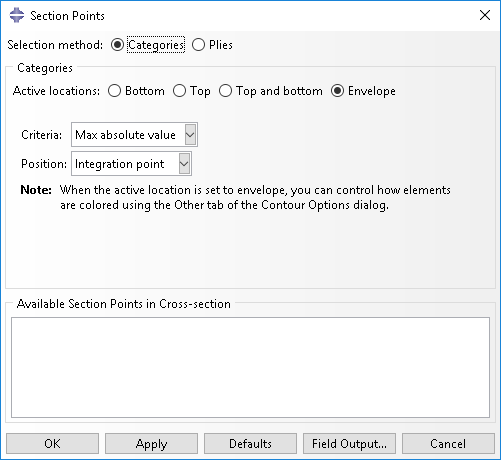501x460 pixels.
Task: Choose Top and bottom active location
Action: (225, 91)
